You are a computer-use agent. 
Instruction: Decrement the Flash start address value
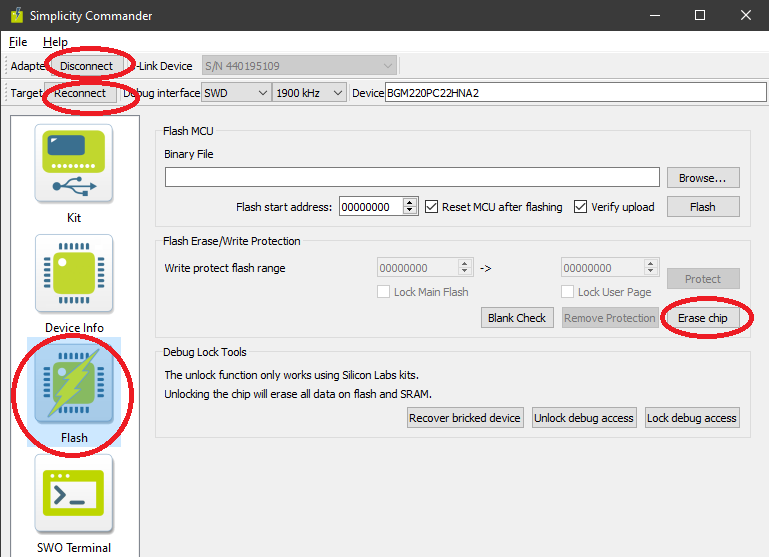coord(410,211)
